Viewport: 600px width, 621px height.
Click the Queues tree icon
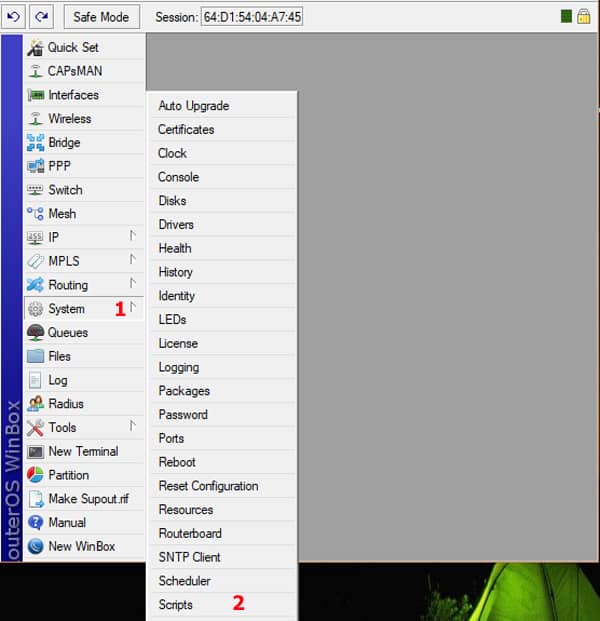35,333
